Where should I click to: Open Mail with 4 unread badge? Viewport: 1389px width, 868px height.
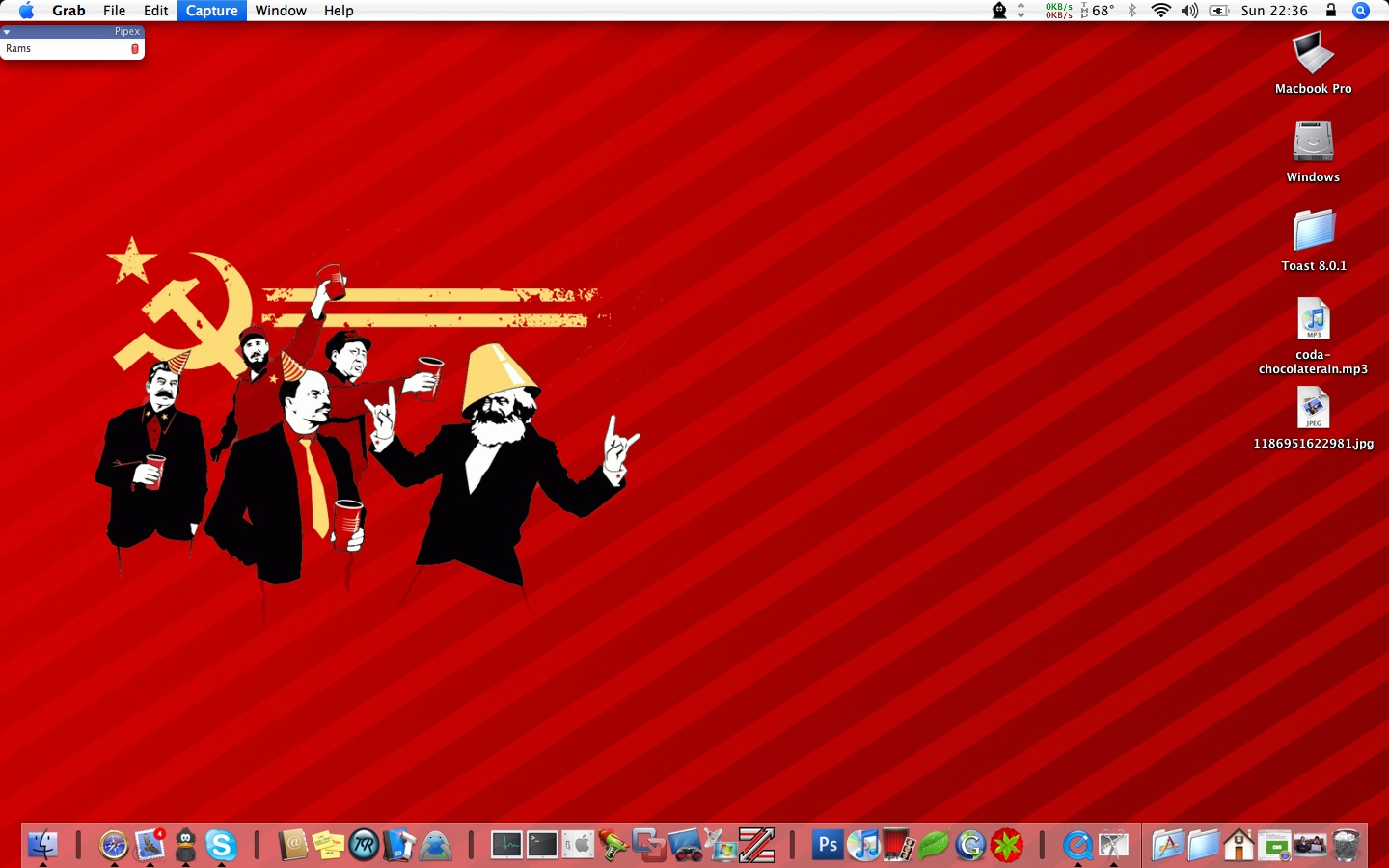click(x=150, y=845)
